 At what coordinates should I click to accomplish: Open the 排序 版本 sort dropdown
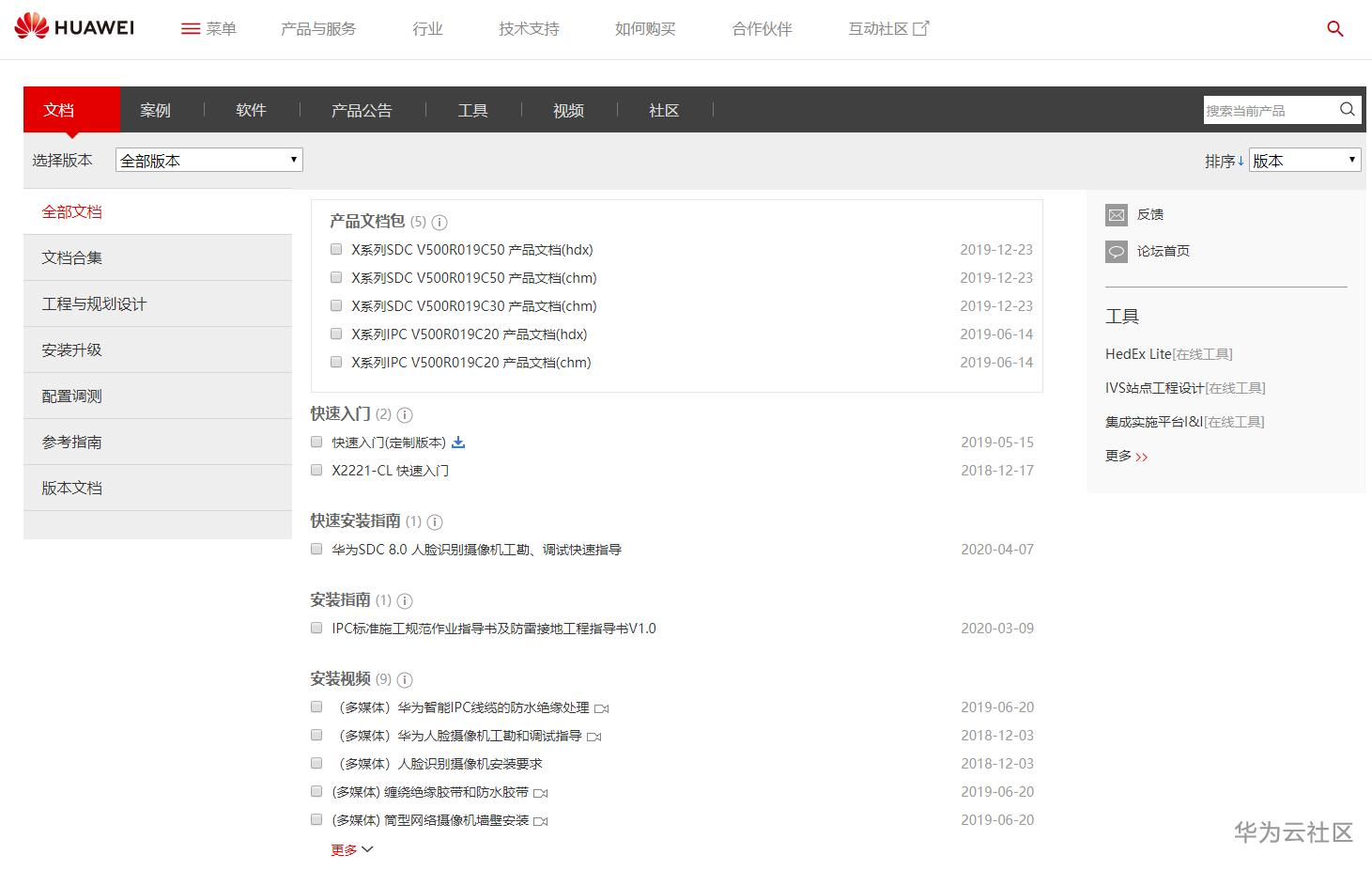click(1305, 160)
